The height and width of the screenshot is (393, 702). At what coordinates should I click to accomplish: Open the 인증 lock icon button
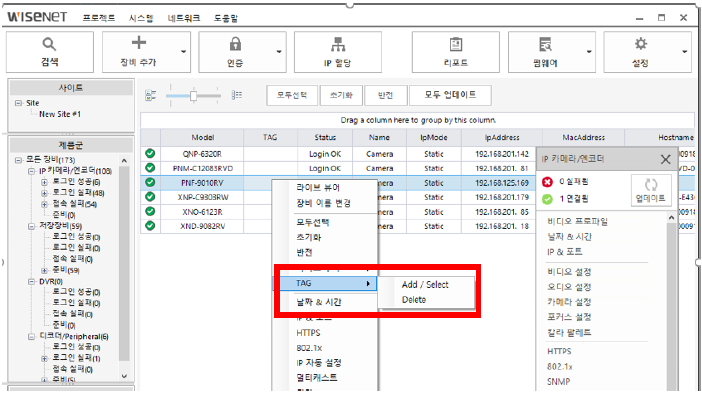pyautogui.click(x=235, y=44)
